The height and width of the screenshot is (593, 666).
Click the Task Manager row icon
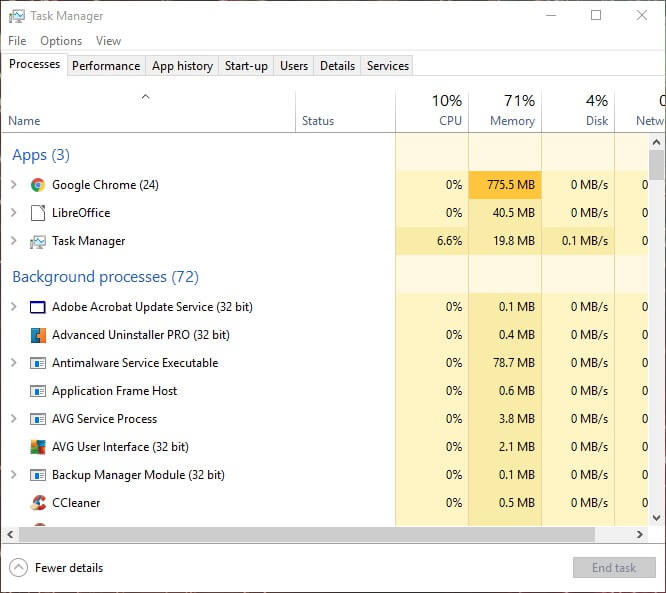pos(38,241)
